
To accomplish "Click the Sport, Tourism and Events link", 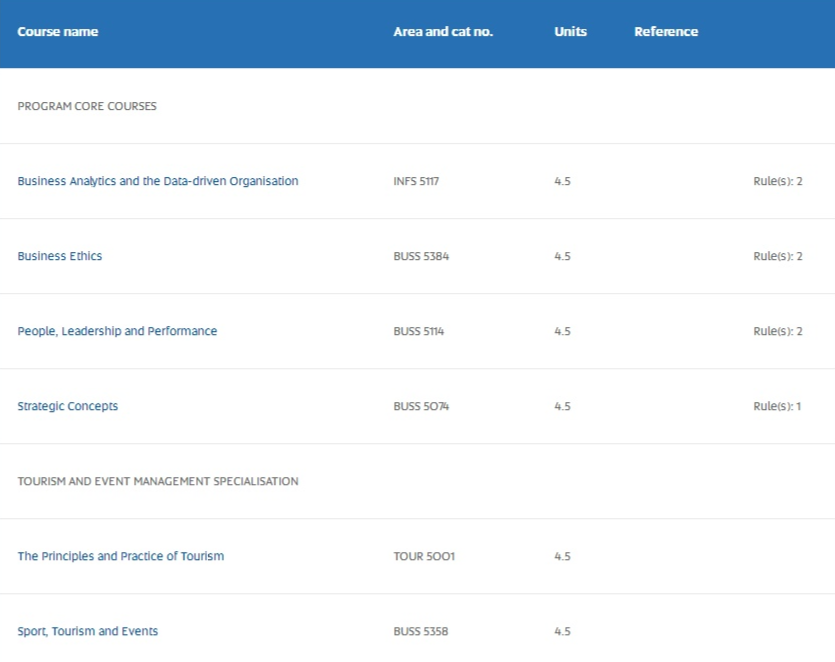I will (88, 631).
